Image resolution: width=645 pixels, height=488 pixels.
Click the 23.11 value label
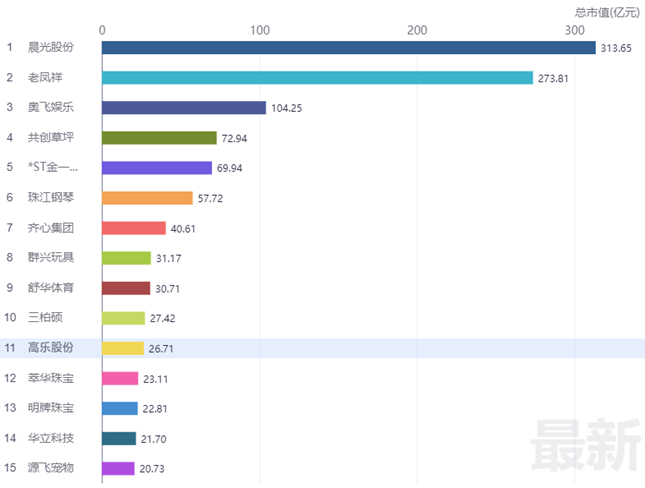tap(155, 379)
